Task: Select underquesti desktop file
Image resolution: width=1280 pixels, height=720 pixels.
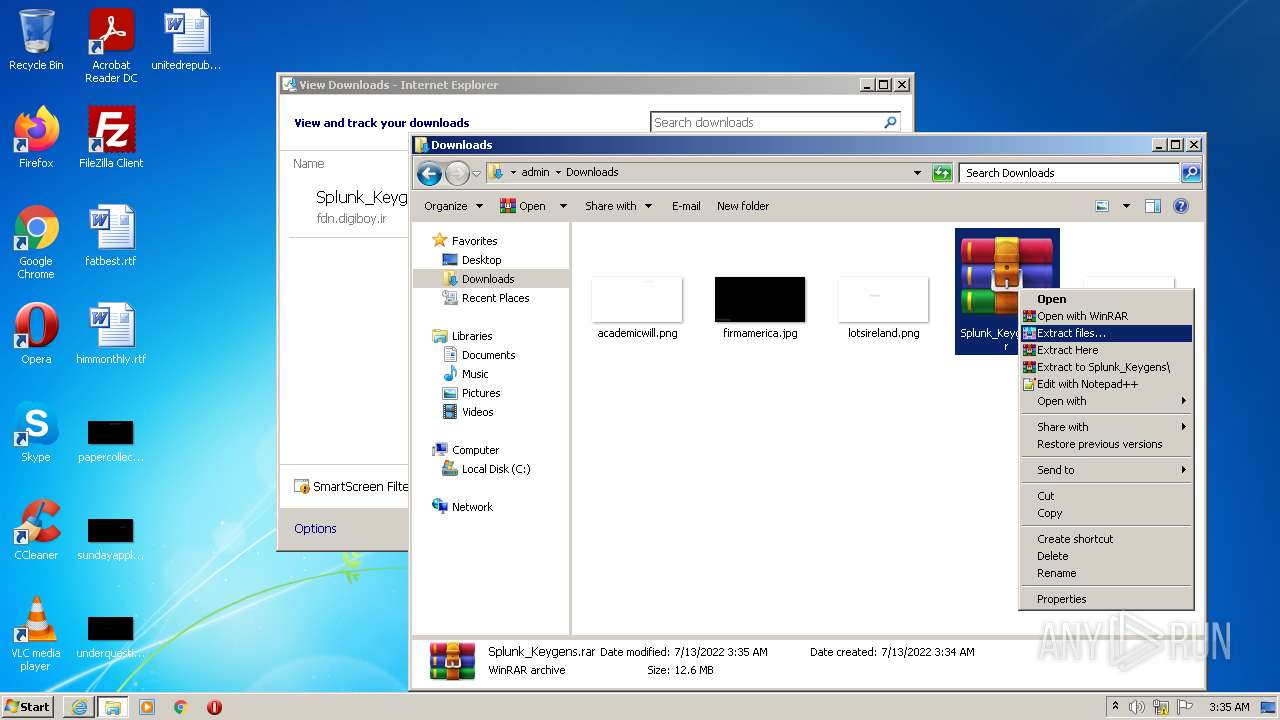Action: (x=111, y=637)
